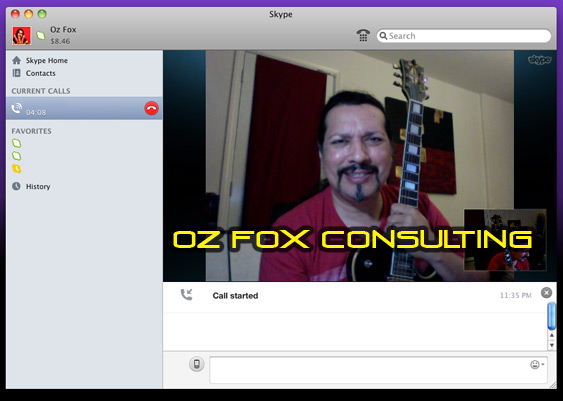Select the second green favorite contact

[17, 156]
